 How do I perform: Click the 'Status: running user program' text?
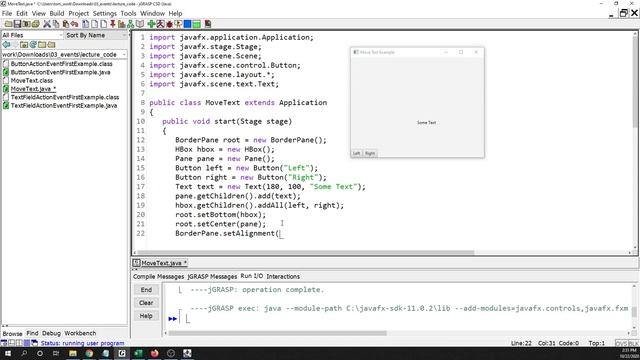pos(82,343)
